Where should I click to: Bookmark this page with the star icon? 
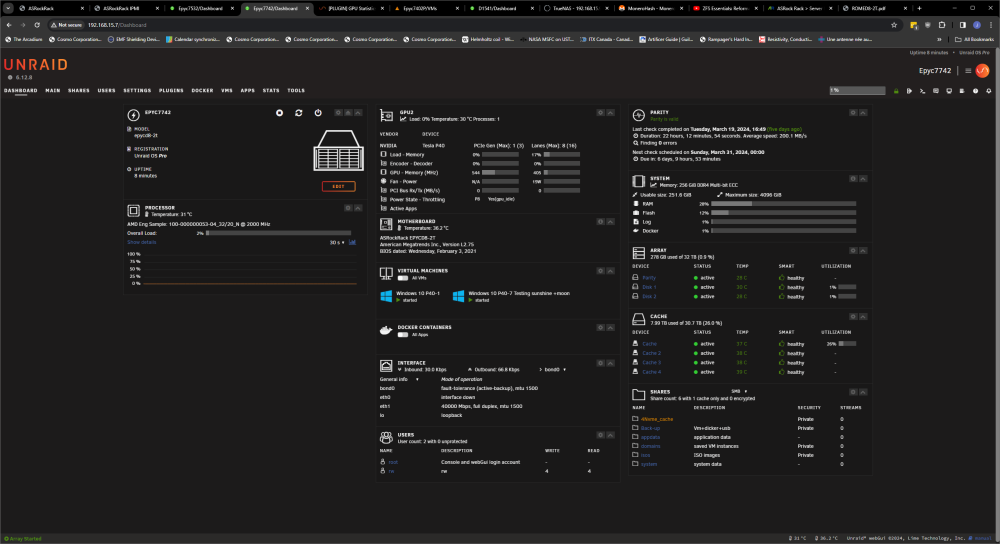coord(894,25)
